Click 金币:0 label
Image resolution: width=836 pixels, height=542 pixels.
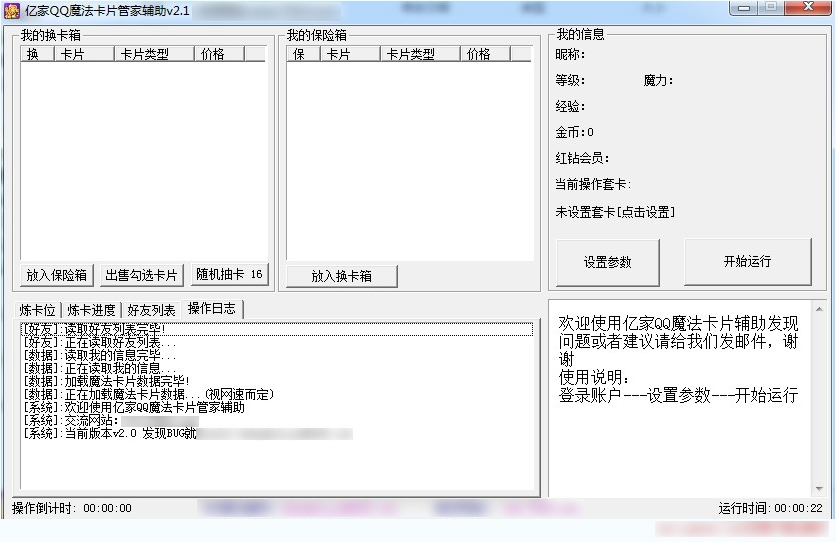pos(574,132)
